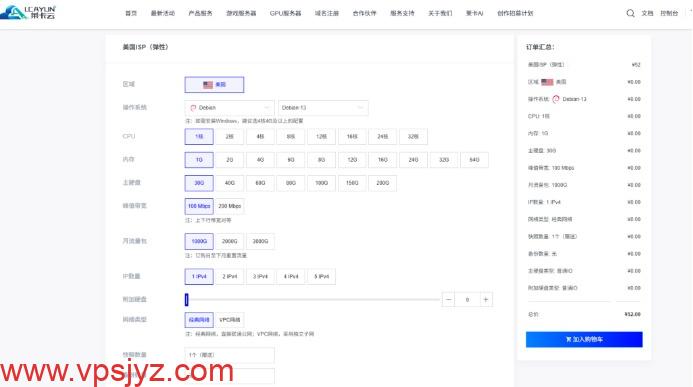Select 60G system disk option

coord(260,183)
